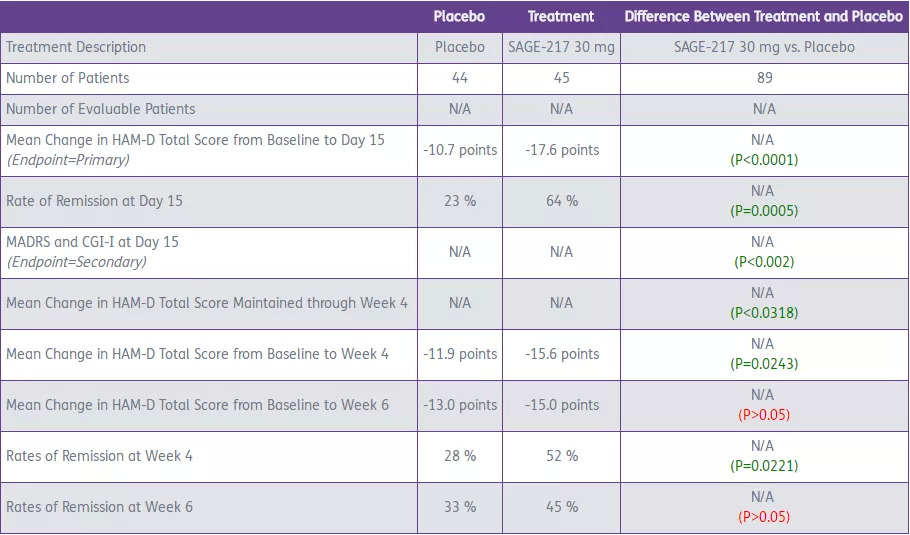The image size is (910, 535).
Task: Select the 89 total patients cell
Action: pos(763,78)
